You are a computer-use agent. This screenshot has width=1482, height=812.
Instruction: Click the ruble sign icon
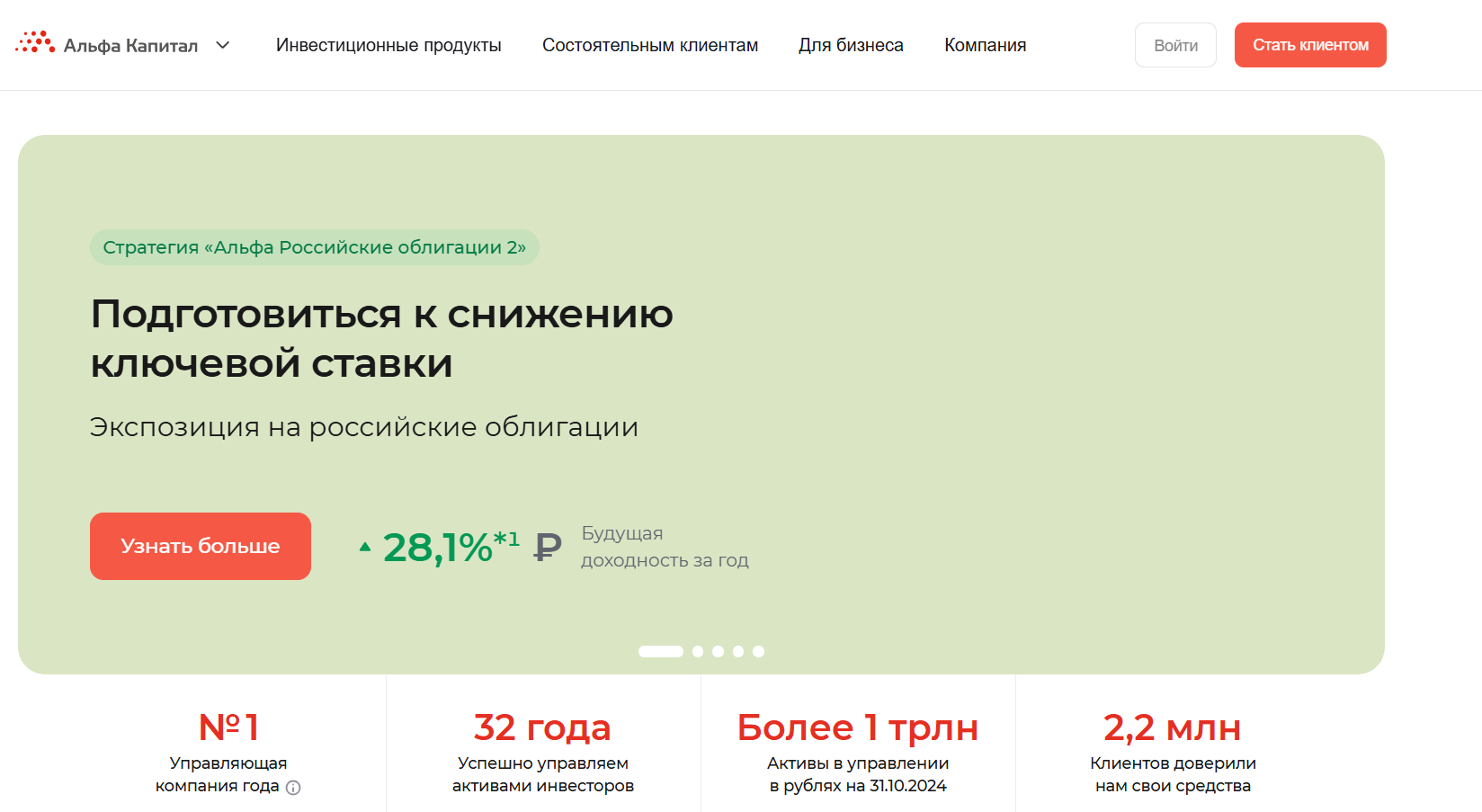548,547
